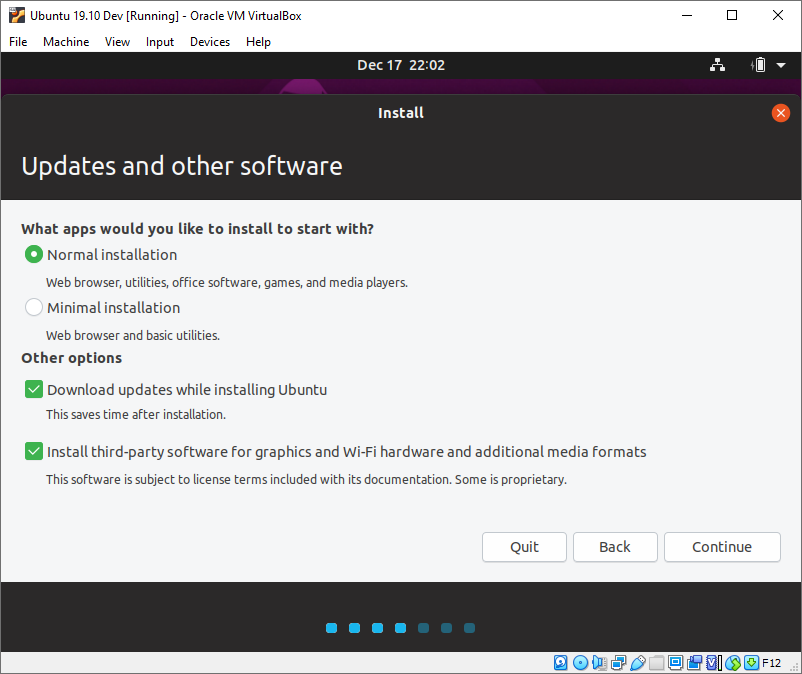Select Minimal installation radio button
Viewport: 802px width, 674px height.
pos(34,307)
